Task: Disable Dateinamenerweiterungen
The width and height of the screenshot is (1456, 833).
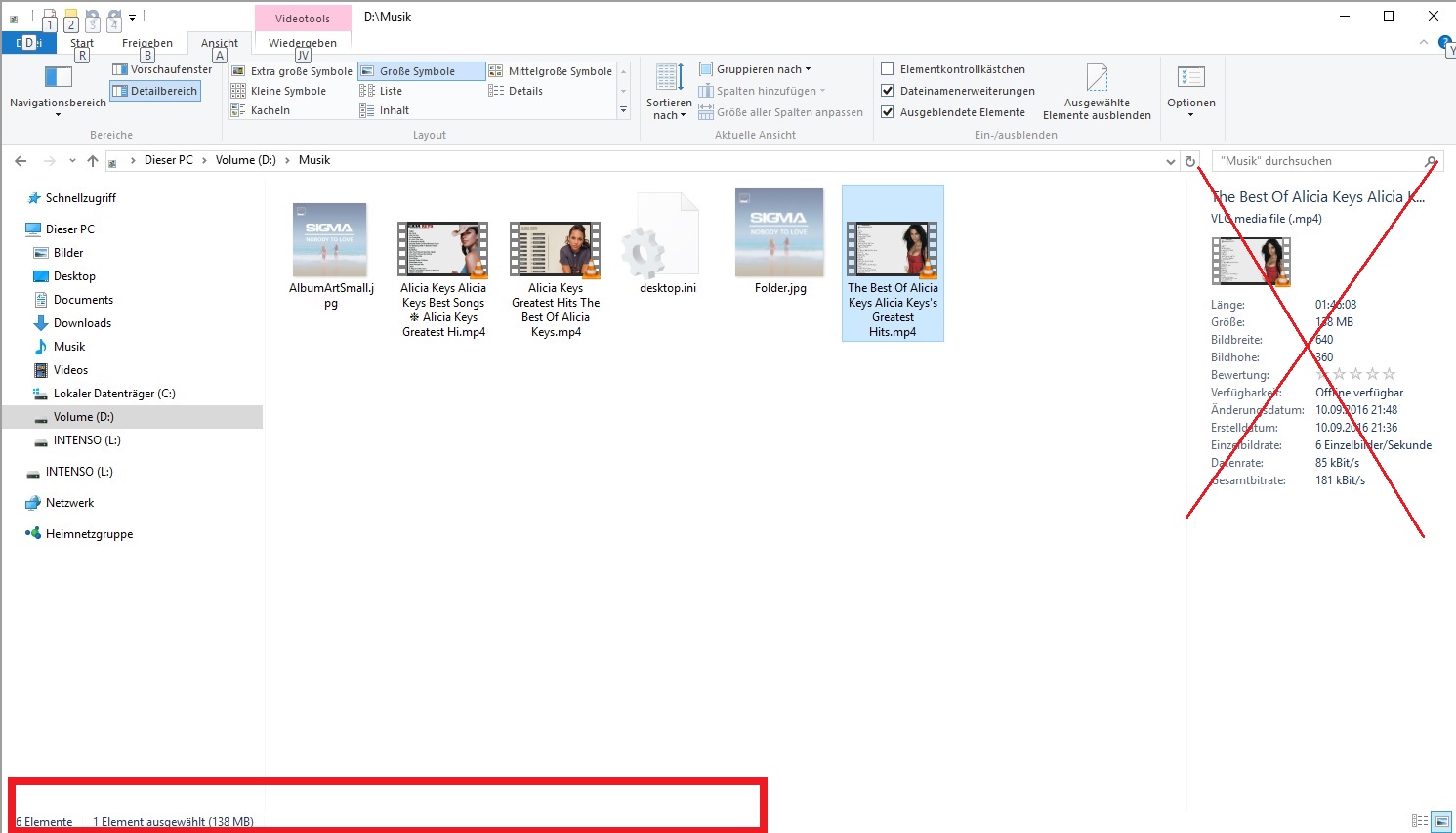Action: click(x=888, y=90)
